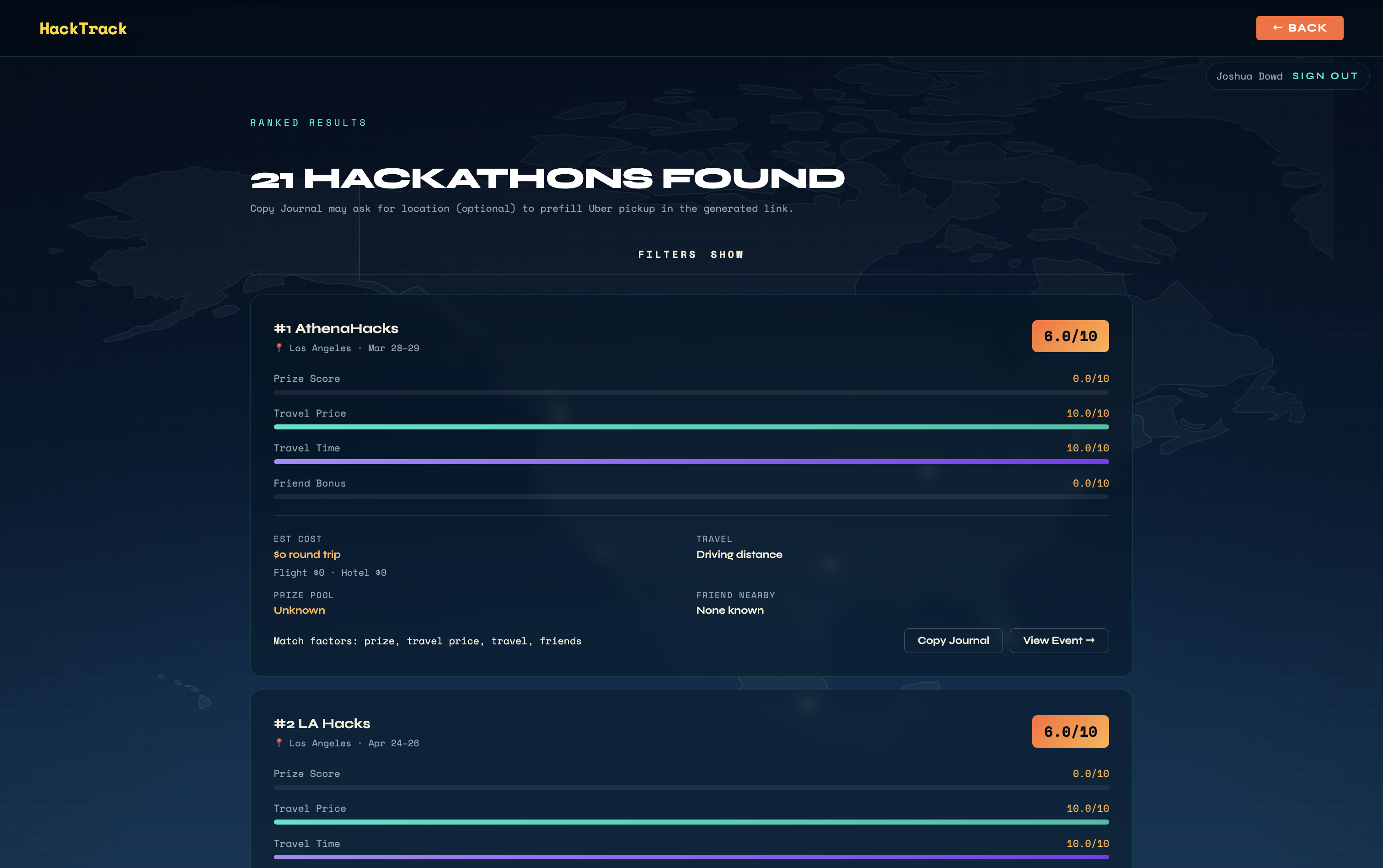1383x868 pixels.
Task: Click Joshua Dowd username
Action: click(x=1249, y=76)
